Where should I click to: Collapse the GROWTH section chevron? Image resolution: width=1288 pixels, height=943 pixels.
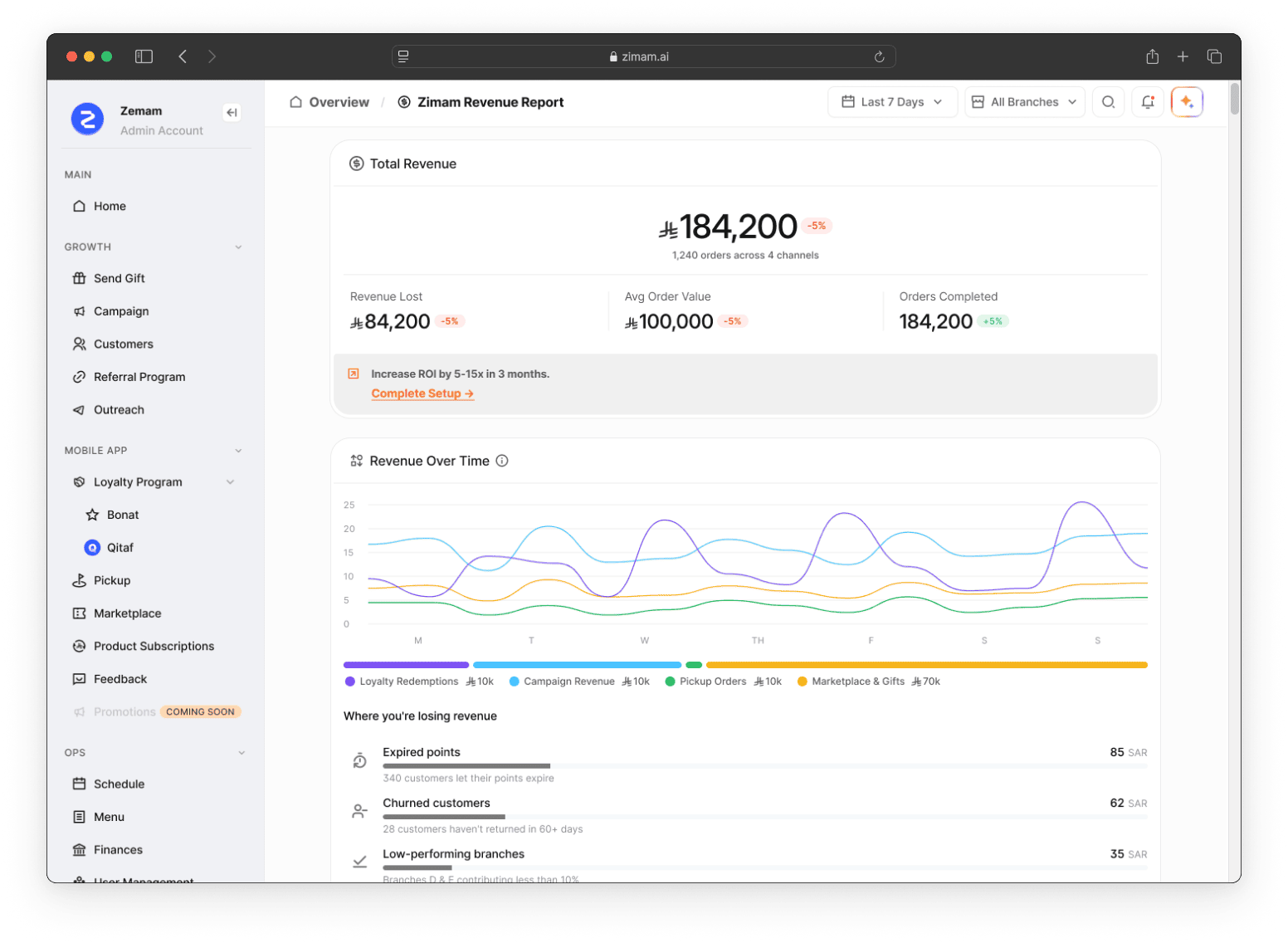238,247
